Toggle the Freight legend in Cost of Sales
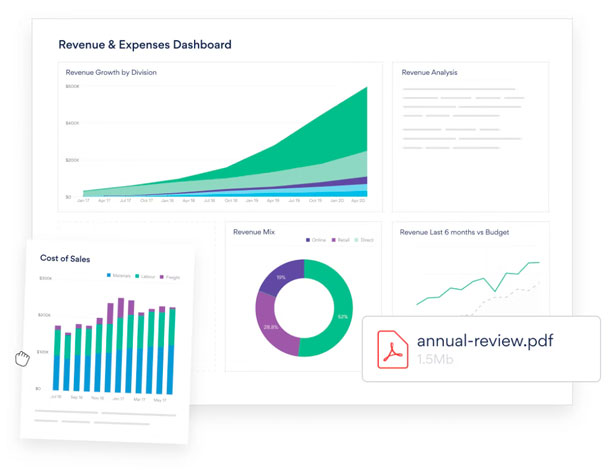The width and height of the screenshot is (612, 472). 170,277
